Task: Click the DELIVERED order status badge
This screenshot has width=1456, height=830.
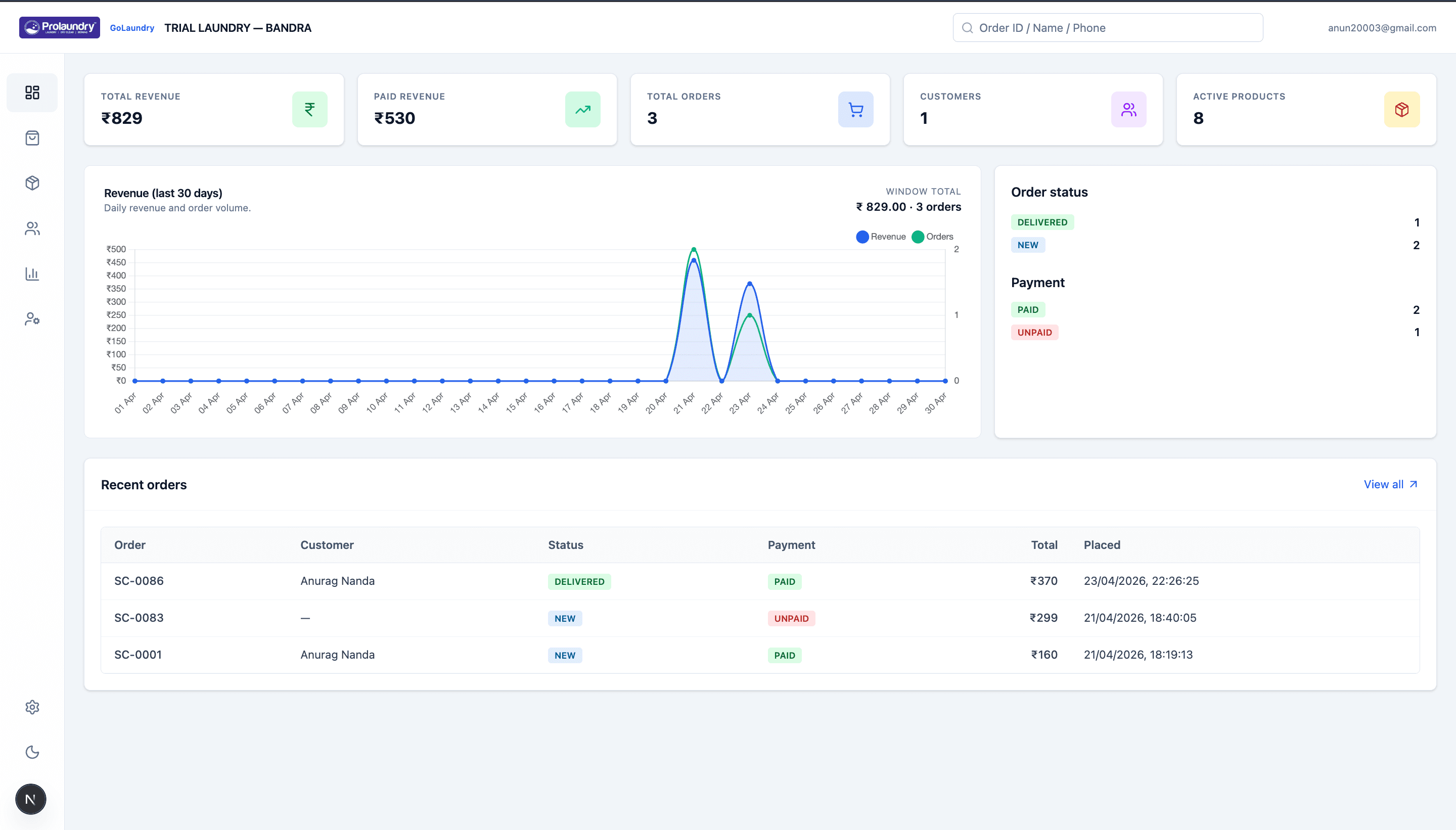Action: (x=1042, y=222)
